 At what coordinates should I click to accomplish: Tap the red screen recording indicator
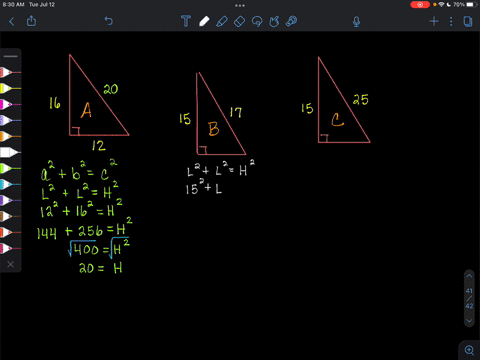[420, 5]
